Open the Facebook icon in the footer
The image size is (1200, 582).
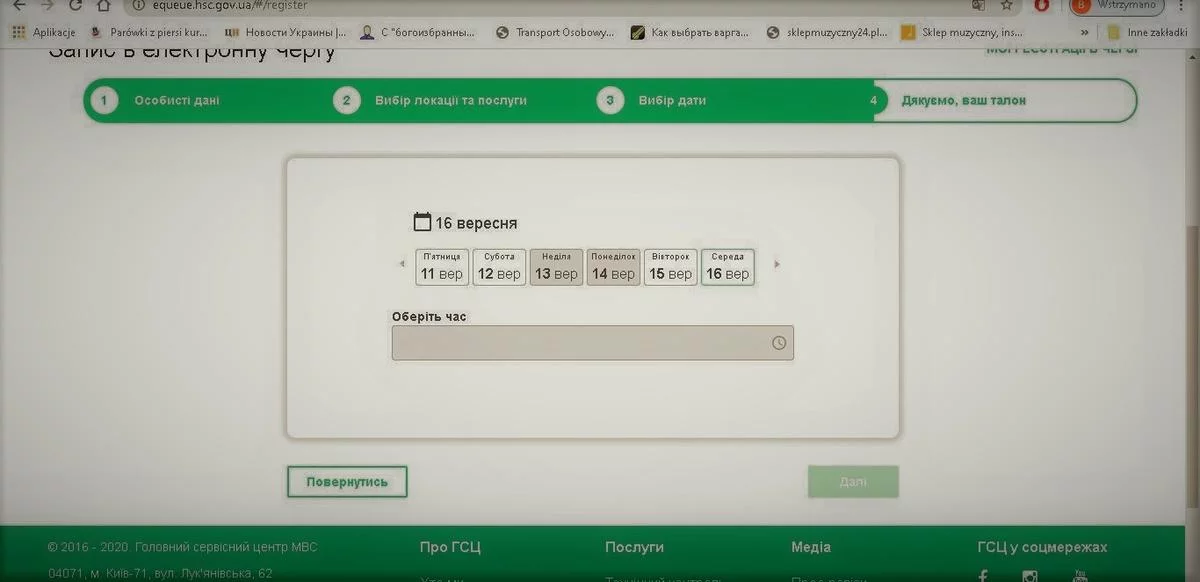pyautogui.click(x=983, y=576)
